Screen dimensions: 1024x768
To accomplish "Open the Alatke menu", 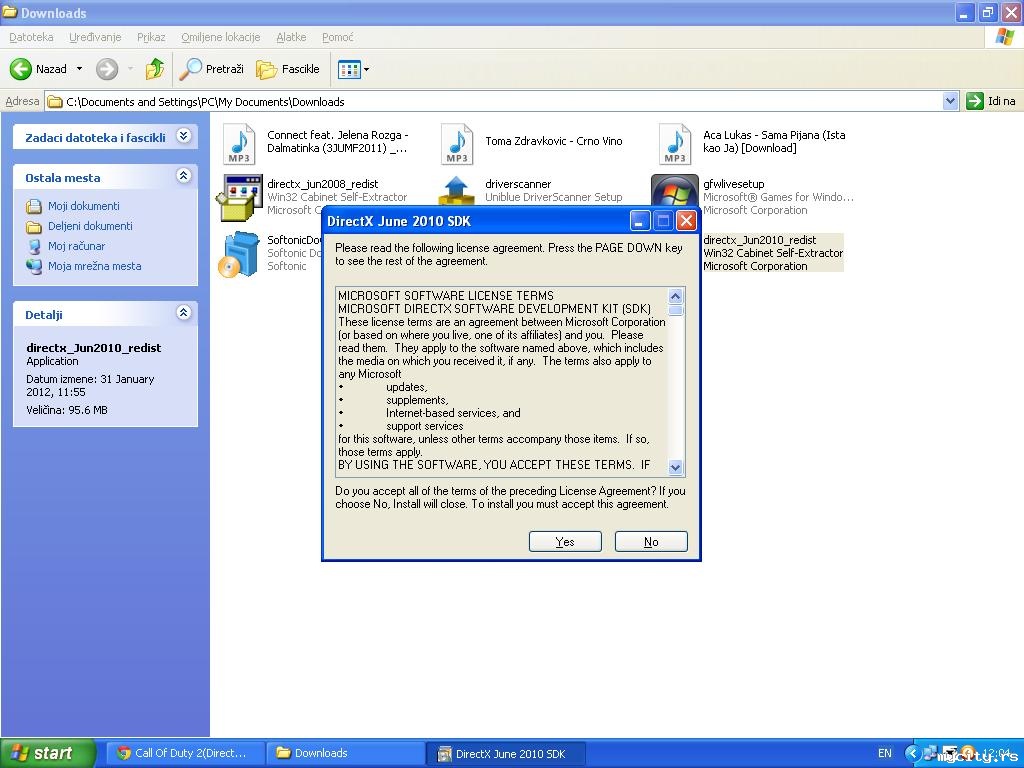I will [x=291, y=37].
